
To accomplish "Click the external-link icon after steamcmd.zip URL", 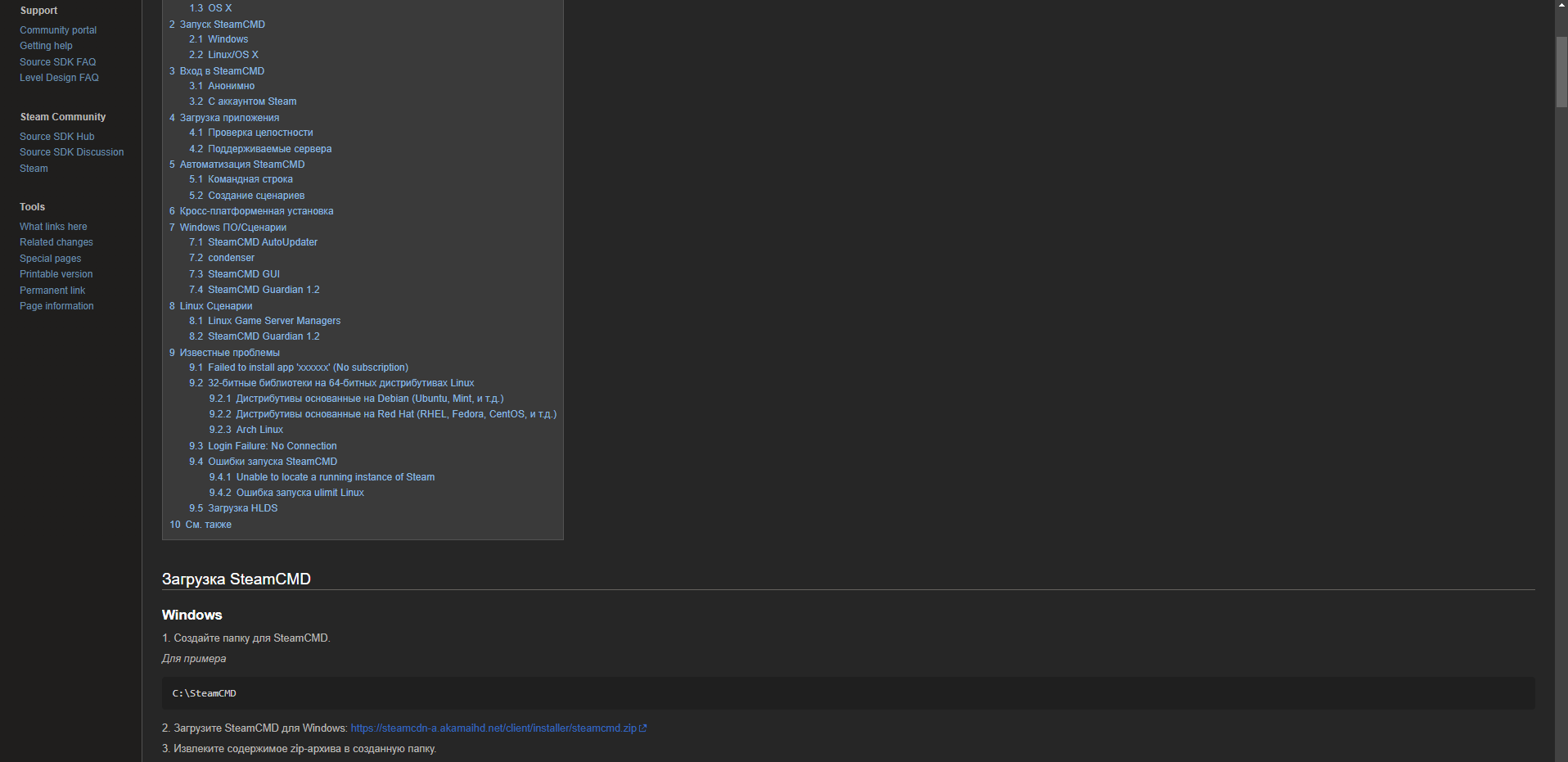I will click(x=643, y=728).
